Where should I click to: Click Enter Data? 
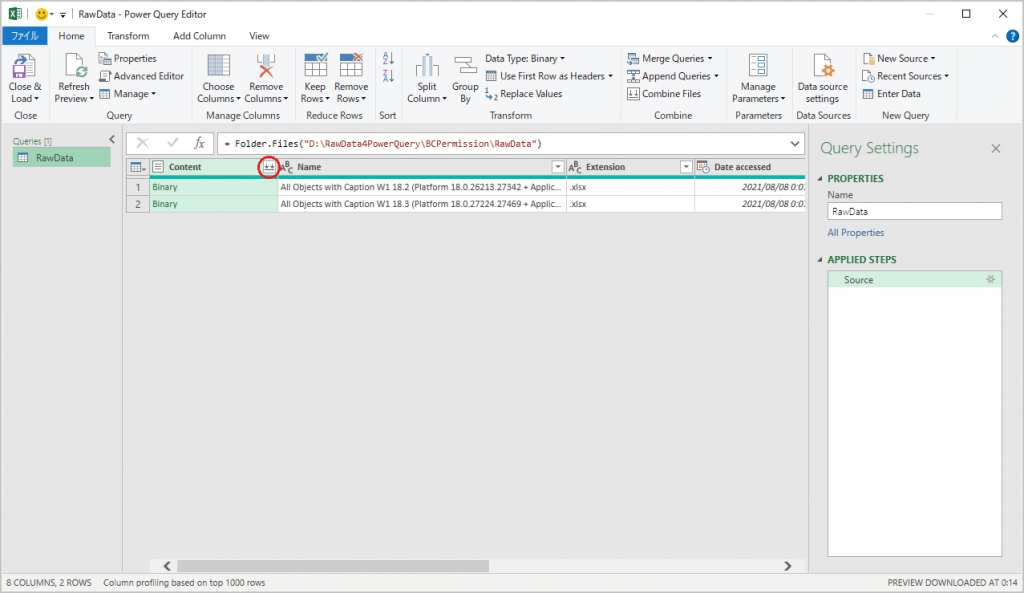891,94
